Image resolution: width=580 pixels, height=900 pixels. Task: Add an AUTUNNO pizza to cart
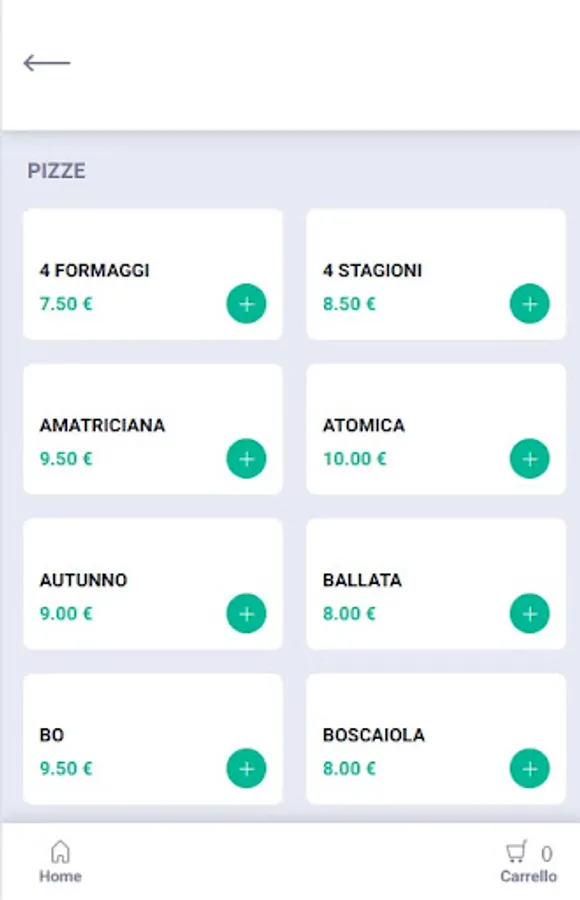pos(245,614)
